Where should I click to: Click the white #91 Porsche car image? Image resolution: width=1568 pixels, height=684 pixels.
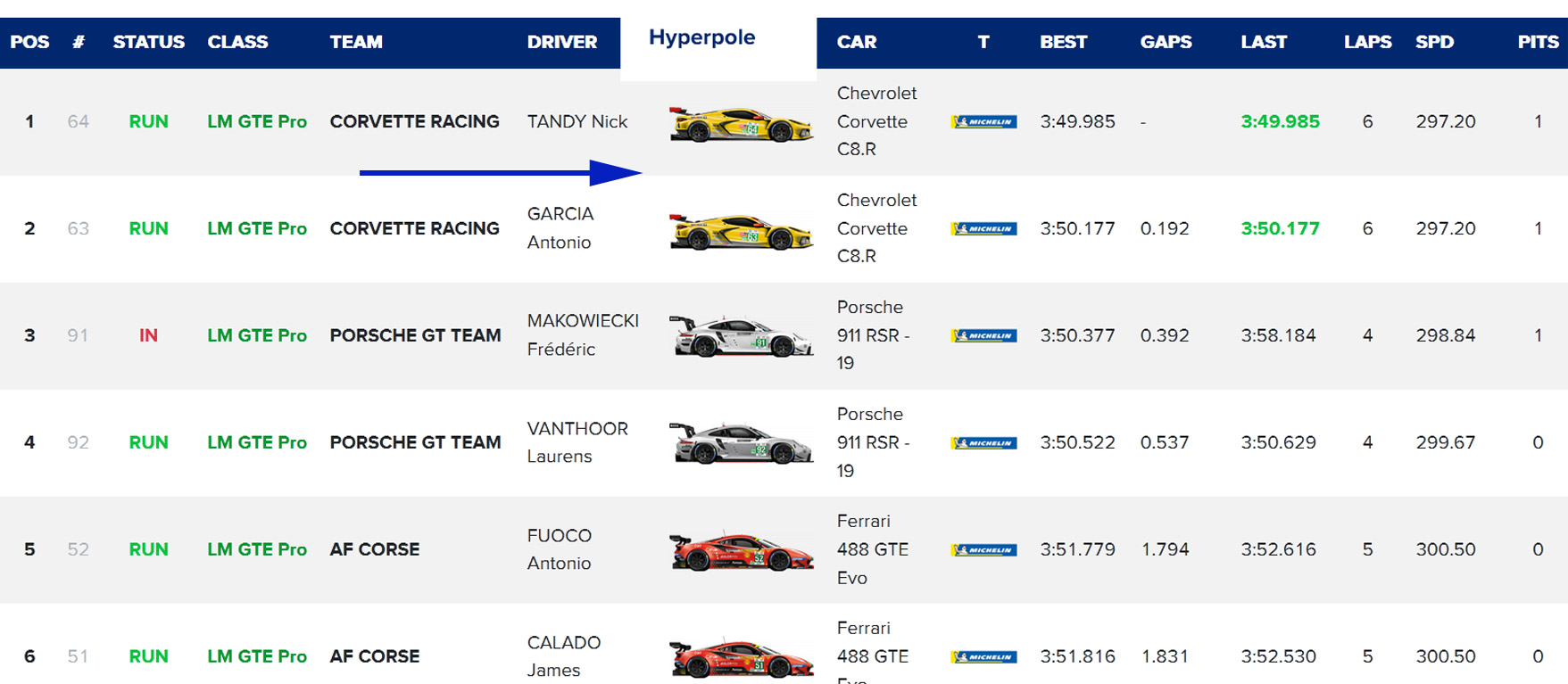click(x=741, y=336)
